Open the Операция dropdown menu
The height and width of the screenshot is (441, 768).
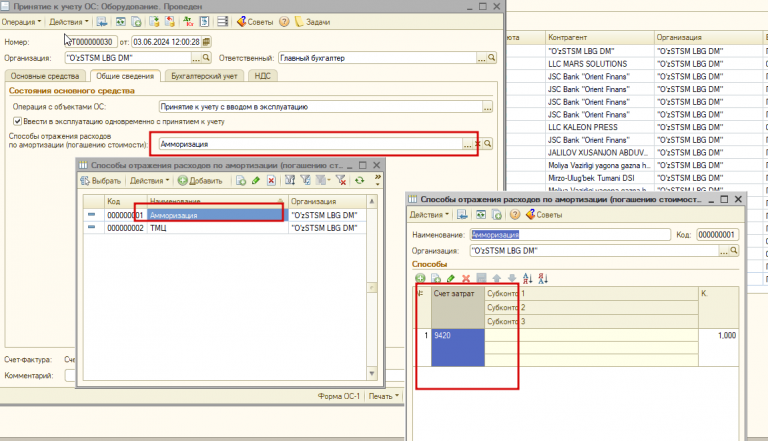point(24,20)
